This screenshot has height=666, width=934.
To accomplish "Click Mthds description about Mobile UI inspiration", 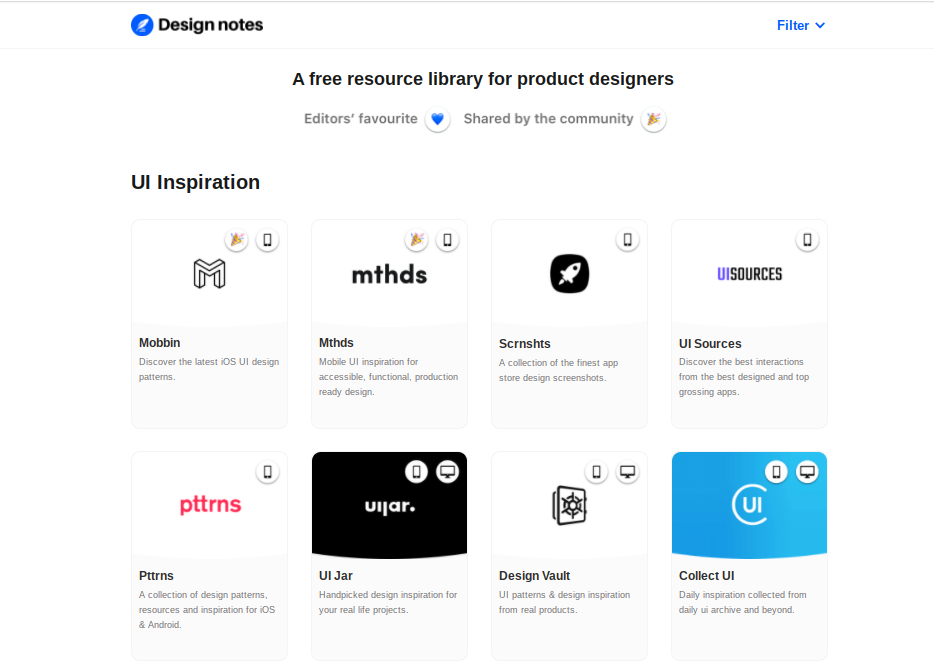I will (388, 376).
